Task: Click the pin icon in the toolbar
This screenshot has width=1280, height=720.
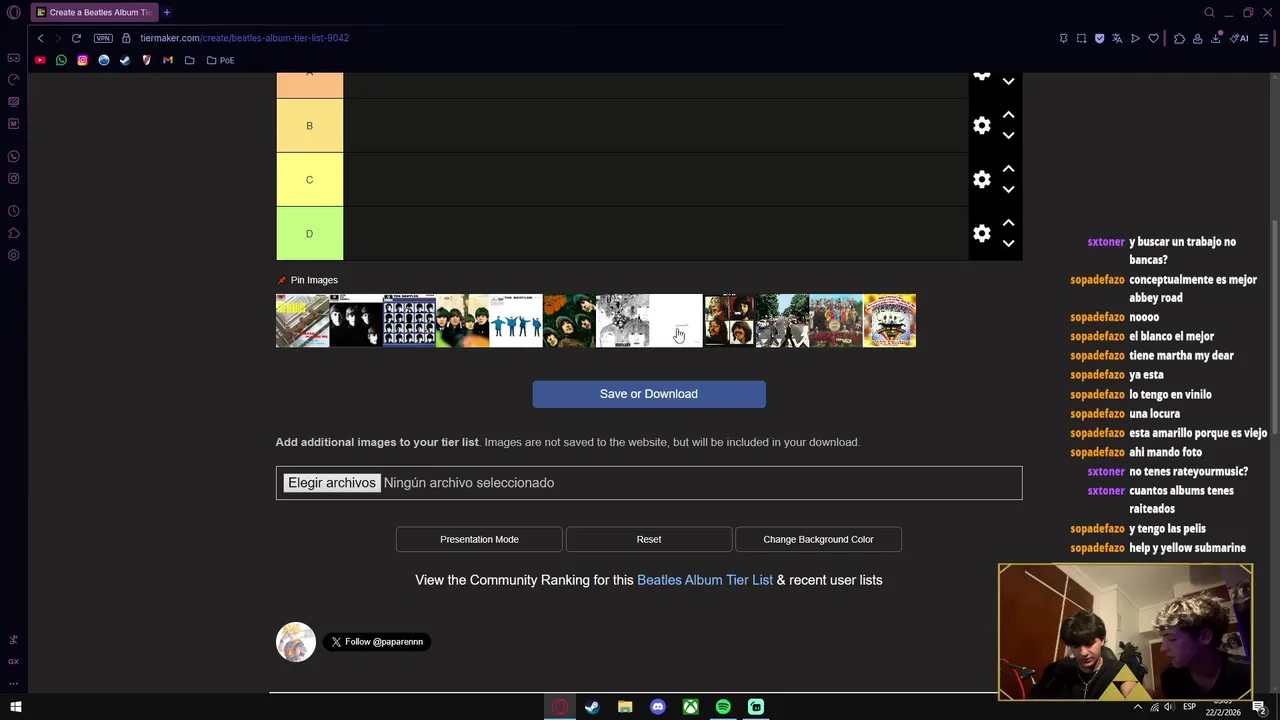Action: (1063, 38)
